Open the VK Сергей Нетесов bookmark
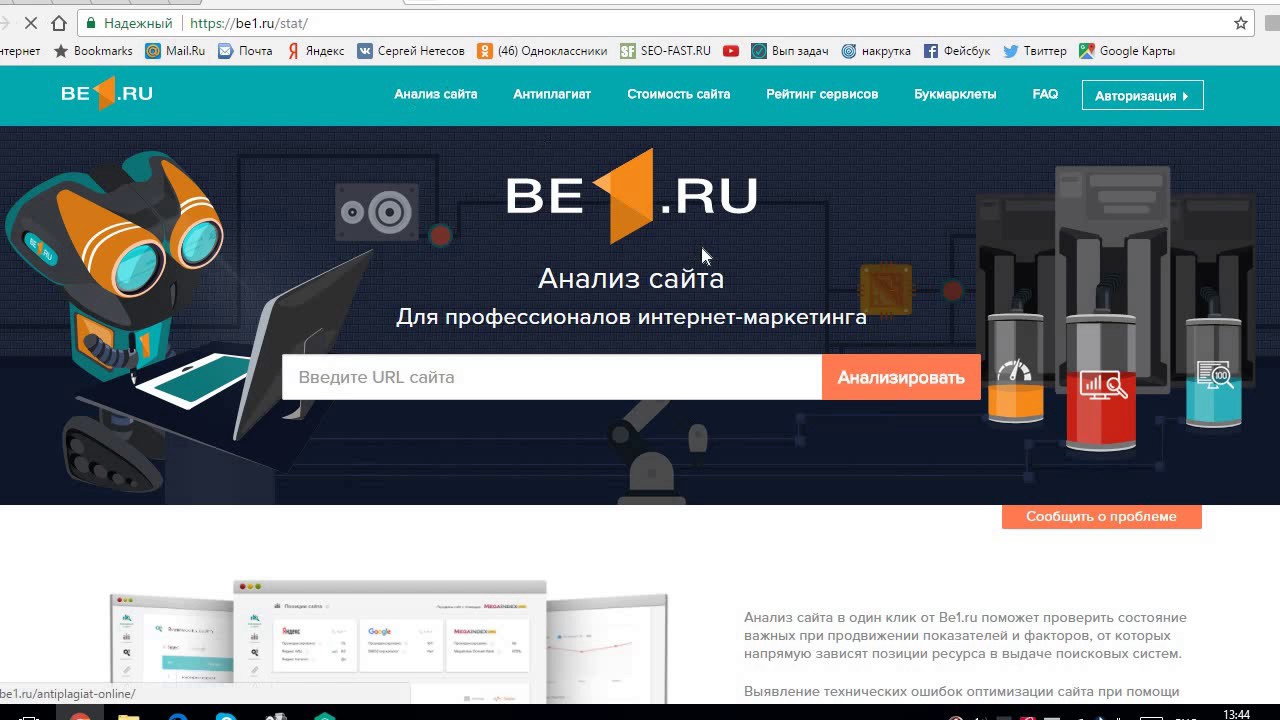Image resolution: width=1280 pixels, height=720 pixels. (x=411, y=51)
